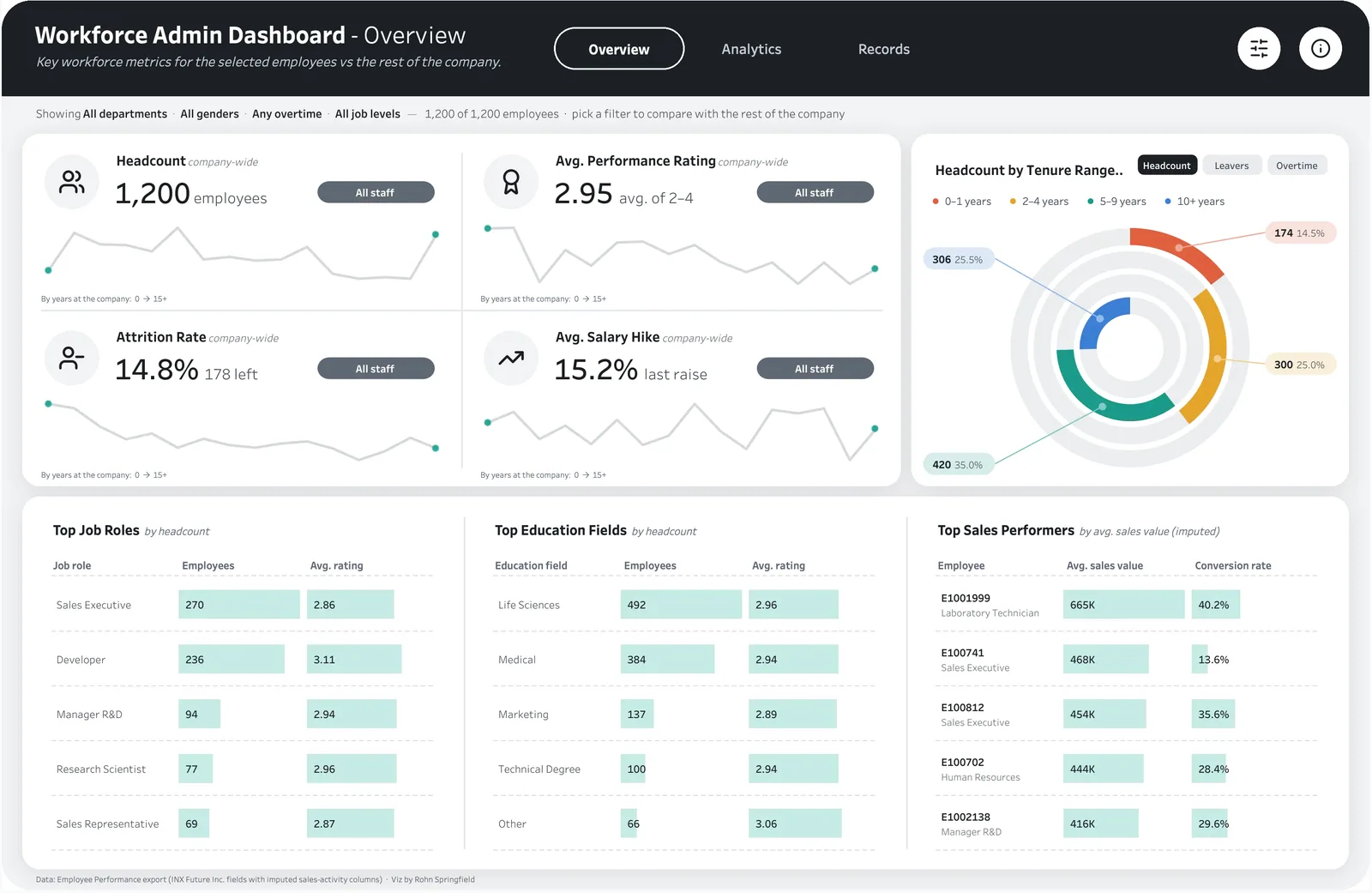1372x893 pixels.
Task: Open the All genders filter
Action: click(209, 114)
